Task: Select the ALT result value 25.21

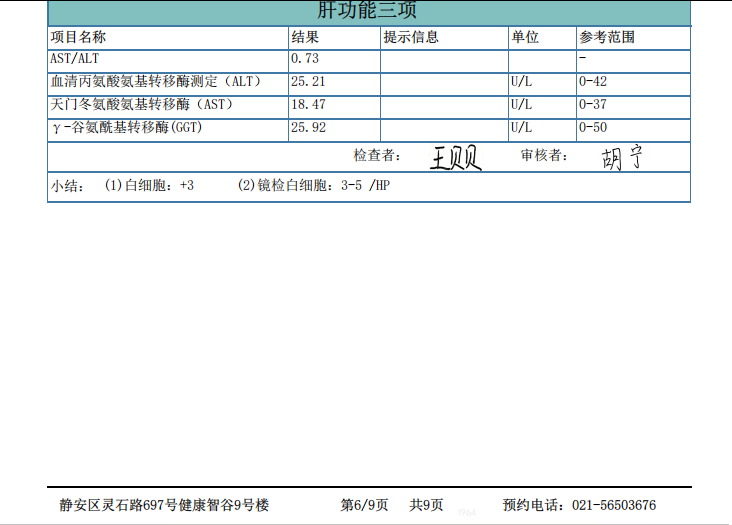Action: (308, 82)
